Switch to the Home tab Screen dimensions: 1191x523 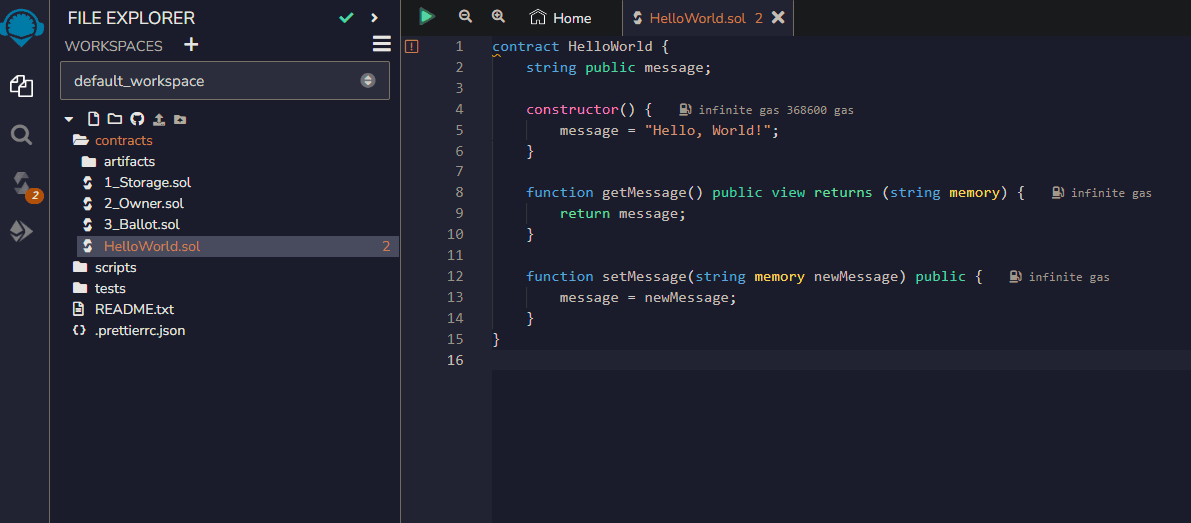click(561, 18)
